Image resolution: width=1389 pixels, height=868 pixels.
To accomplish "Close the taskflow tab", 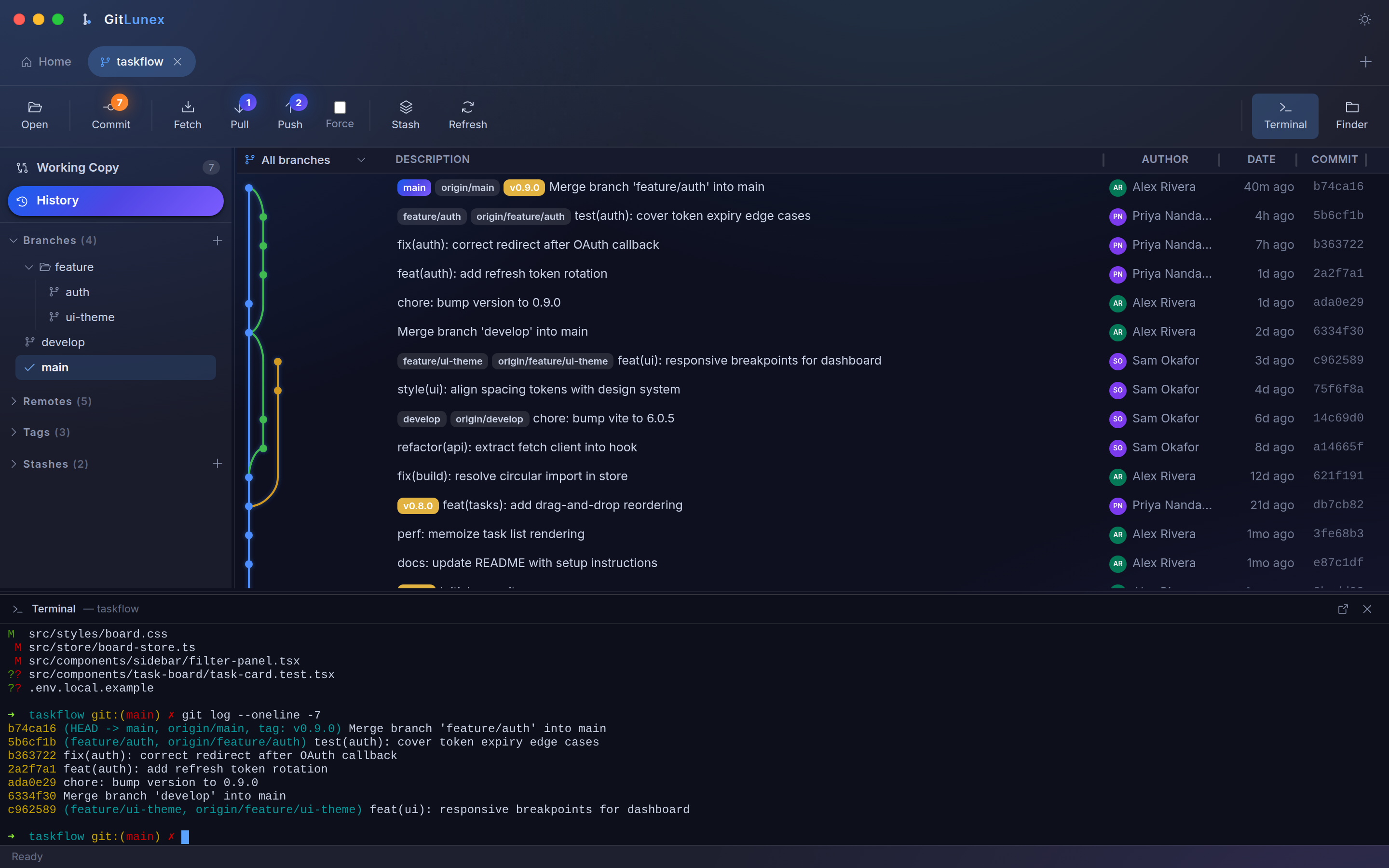I will point(177,61).
